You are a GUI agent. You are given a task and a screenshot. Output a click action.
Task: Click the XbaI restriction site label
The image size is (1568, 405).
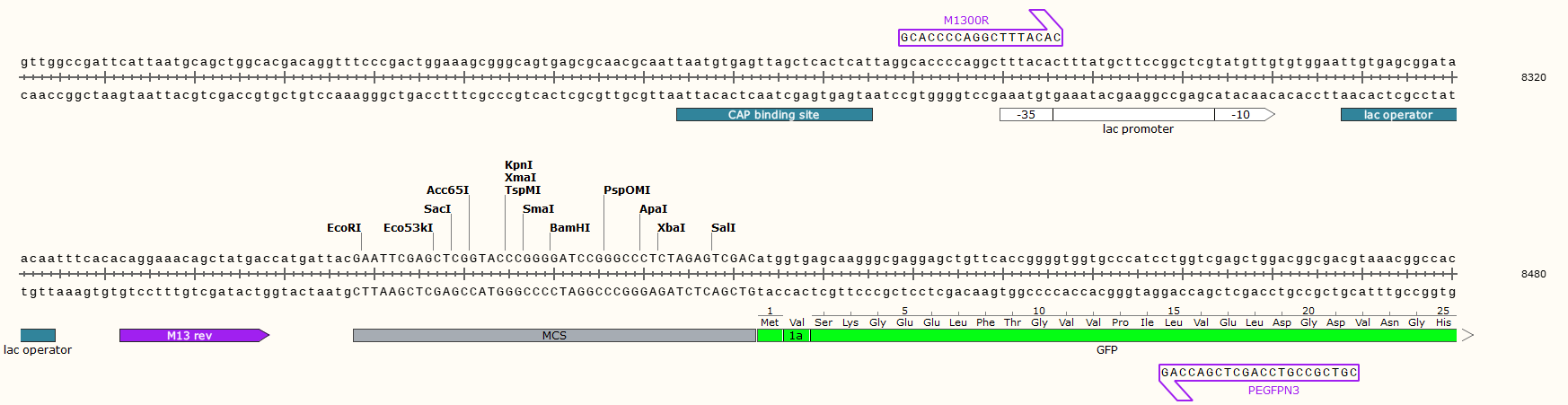click(x=671, y=228)
